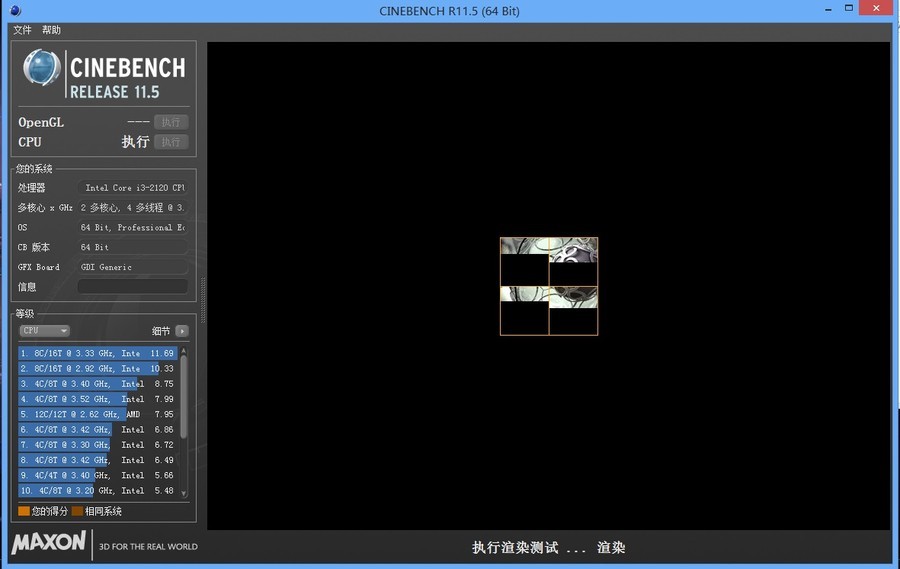Image resolution: width=900 pixels, height=569 pixels.
Task: Click ranking list scroll-down arrow
Action: pos(183,493)
